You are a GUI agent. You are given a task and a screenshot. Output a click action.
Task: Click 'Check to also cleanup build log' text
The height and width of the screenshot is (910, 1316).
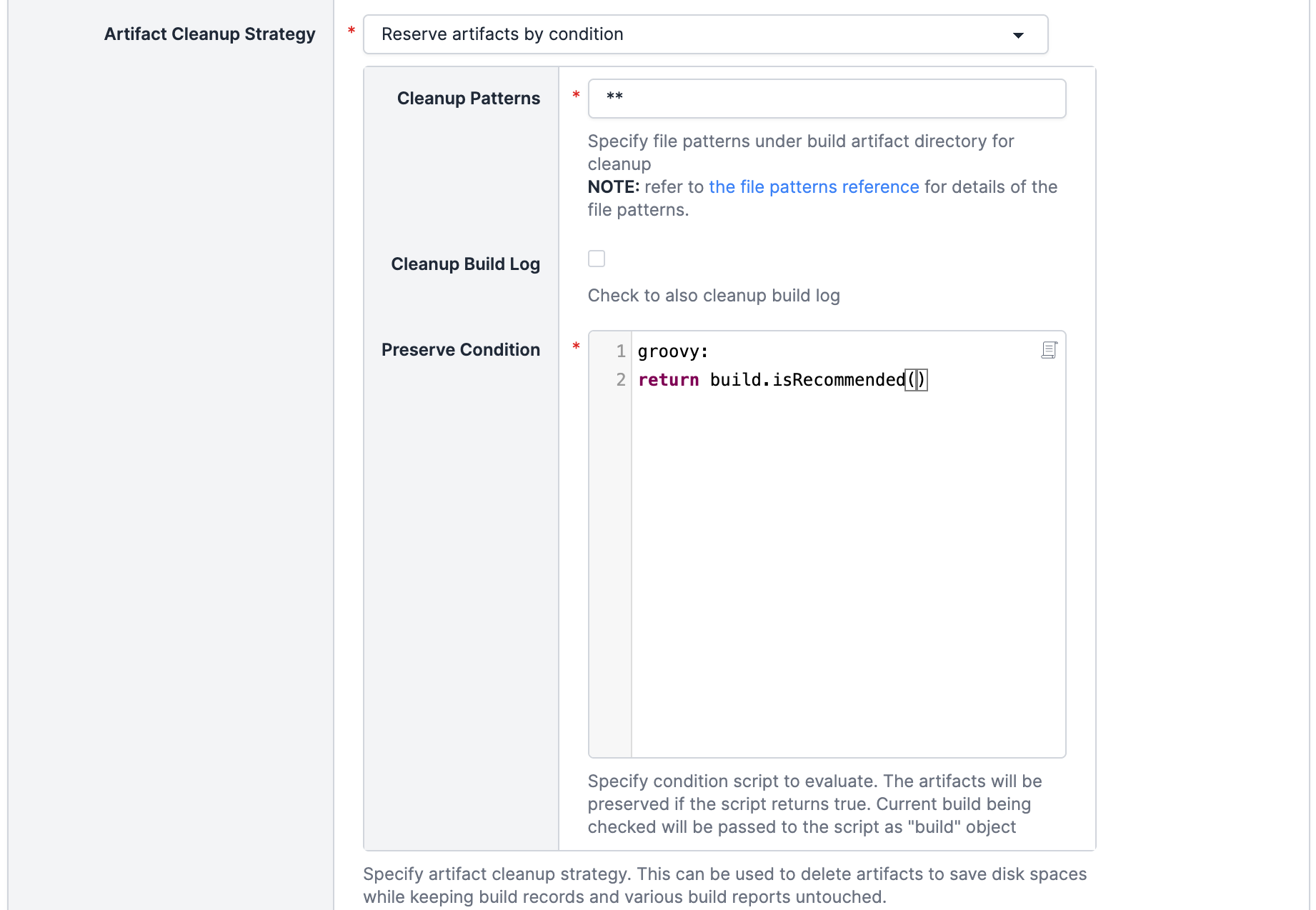(x=713, y=296)
